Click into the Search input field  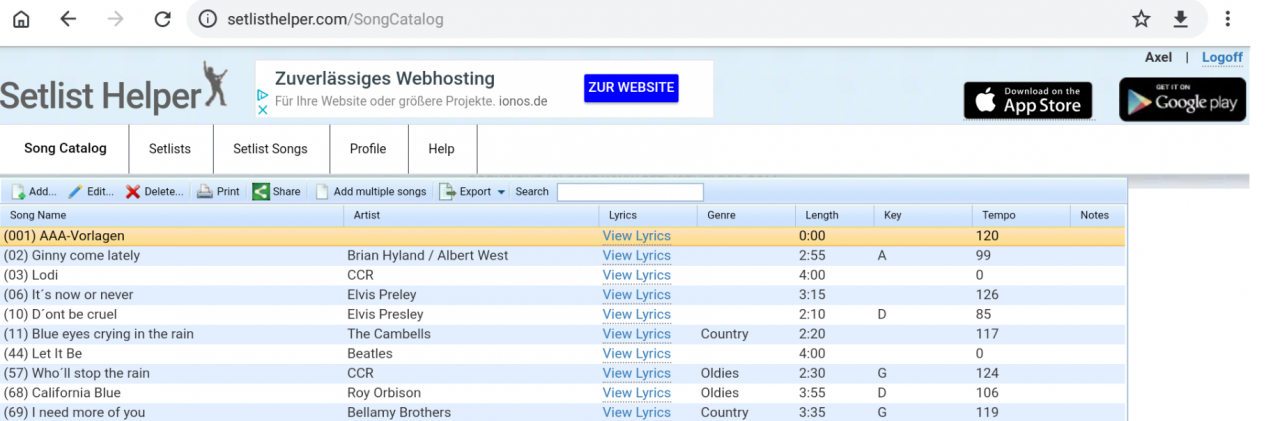coord(630,192)
